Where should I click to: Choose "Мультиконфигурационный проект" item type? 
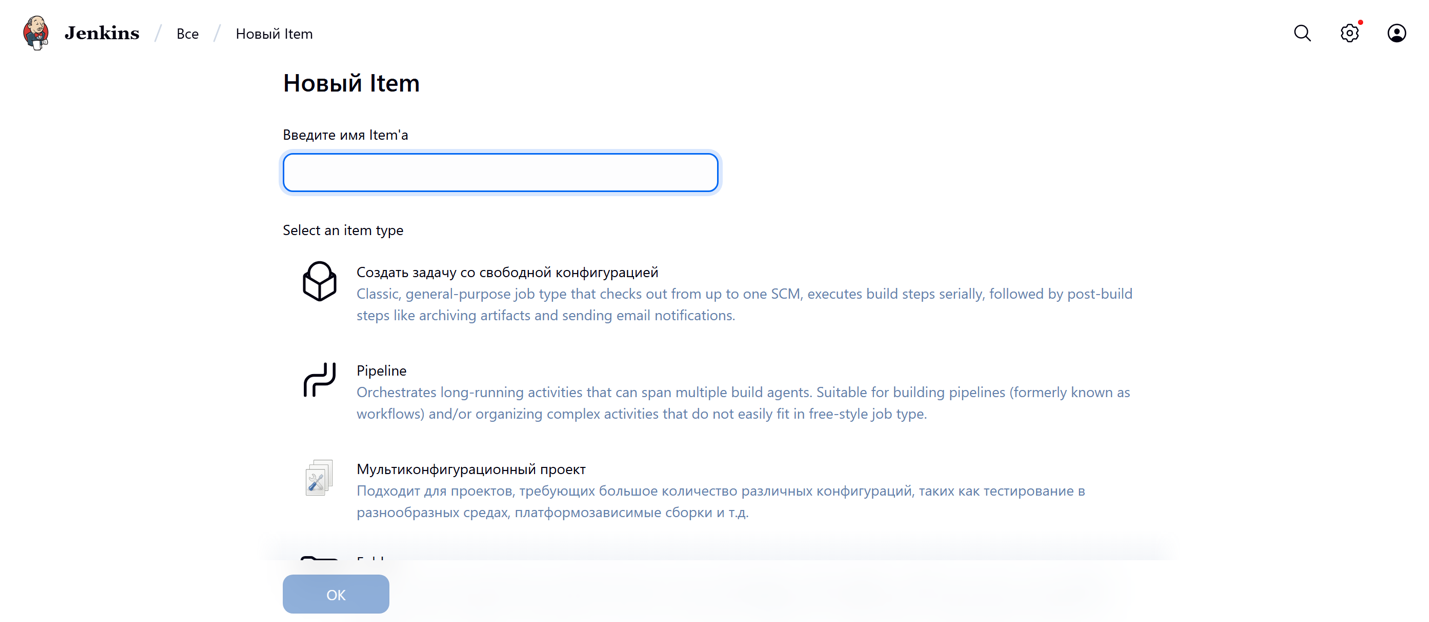[471, 469]
